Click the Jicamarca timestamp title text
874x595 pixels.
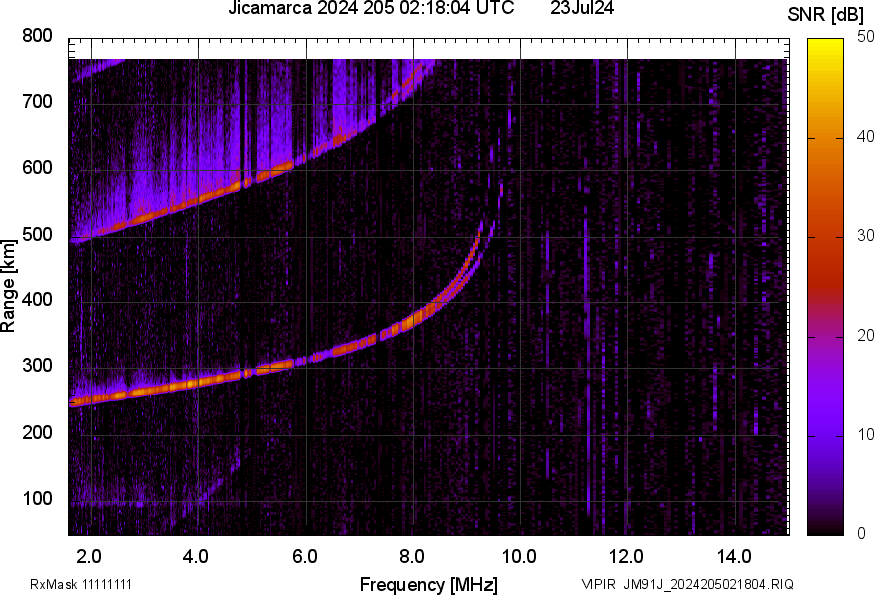coord(371,9)
